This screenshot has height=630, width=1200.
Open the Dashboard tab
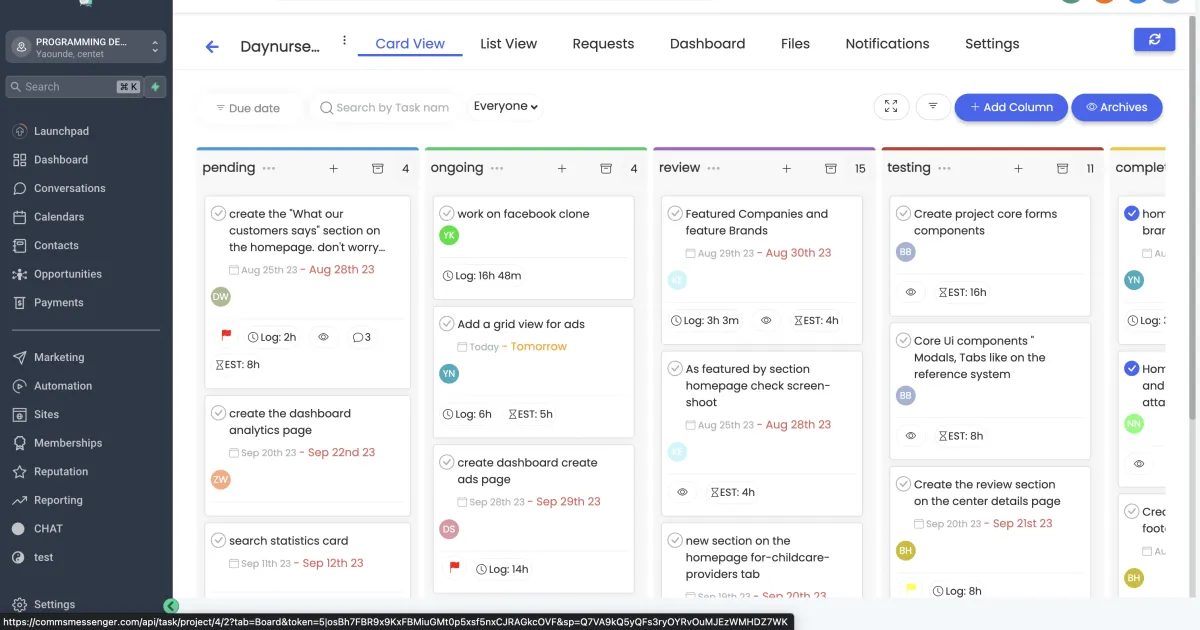click(707, 44)
